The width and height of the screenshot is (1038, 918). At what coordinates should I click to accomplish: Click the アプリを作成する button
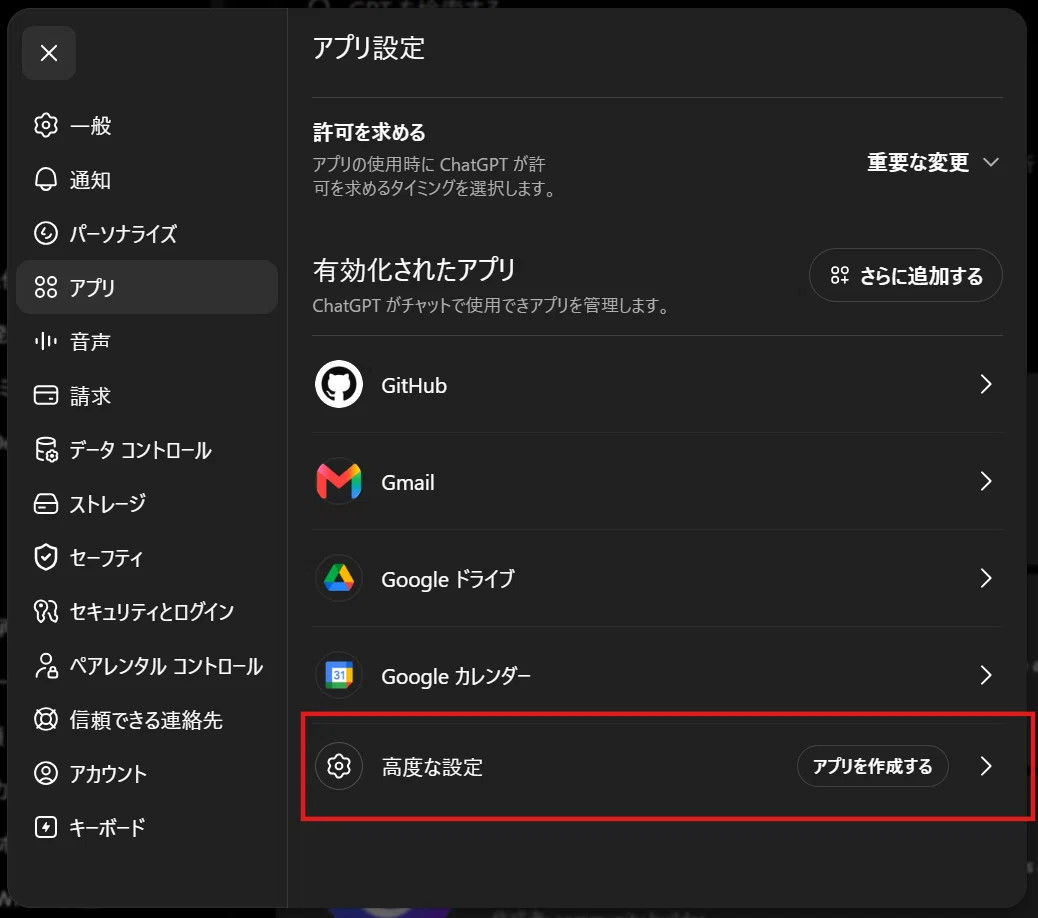(873, 766)
